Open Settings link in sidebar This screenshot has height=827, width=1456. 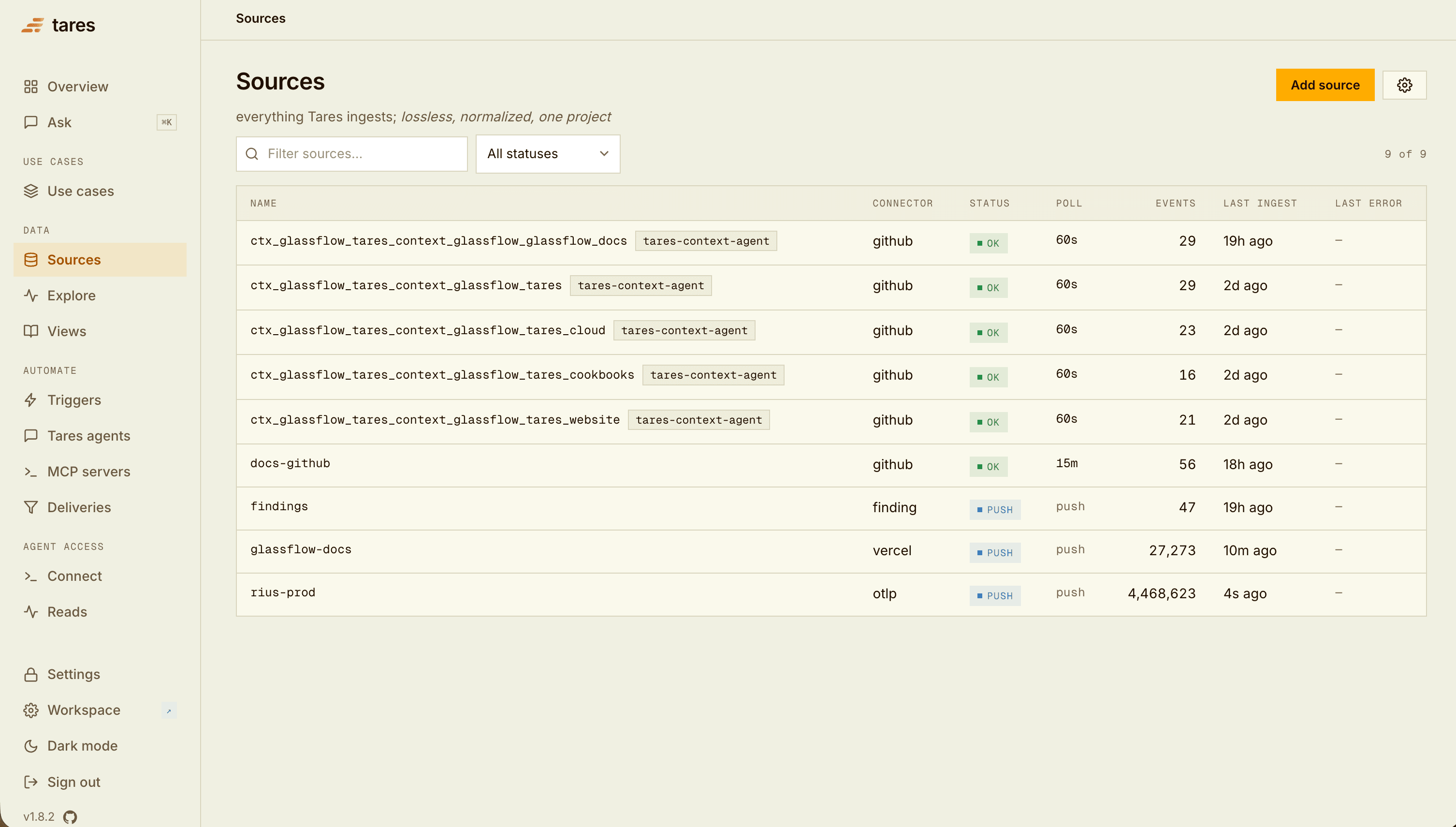click(x=100, y=674)
